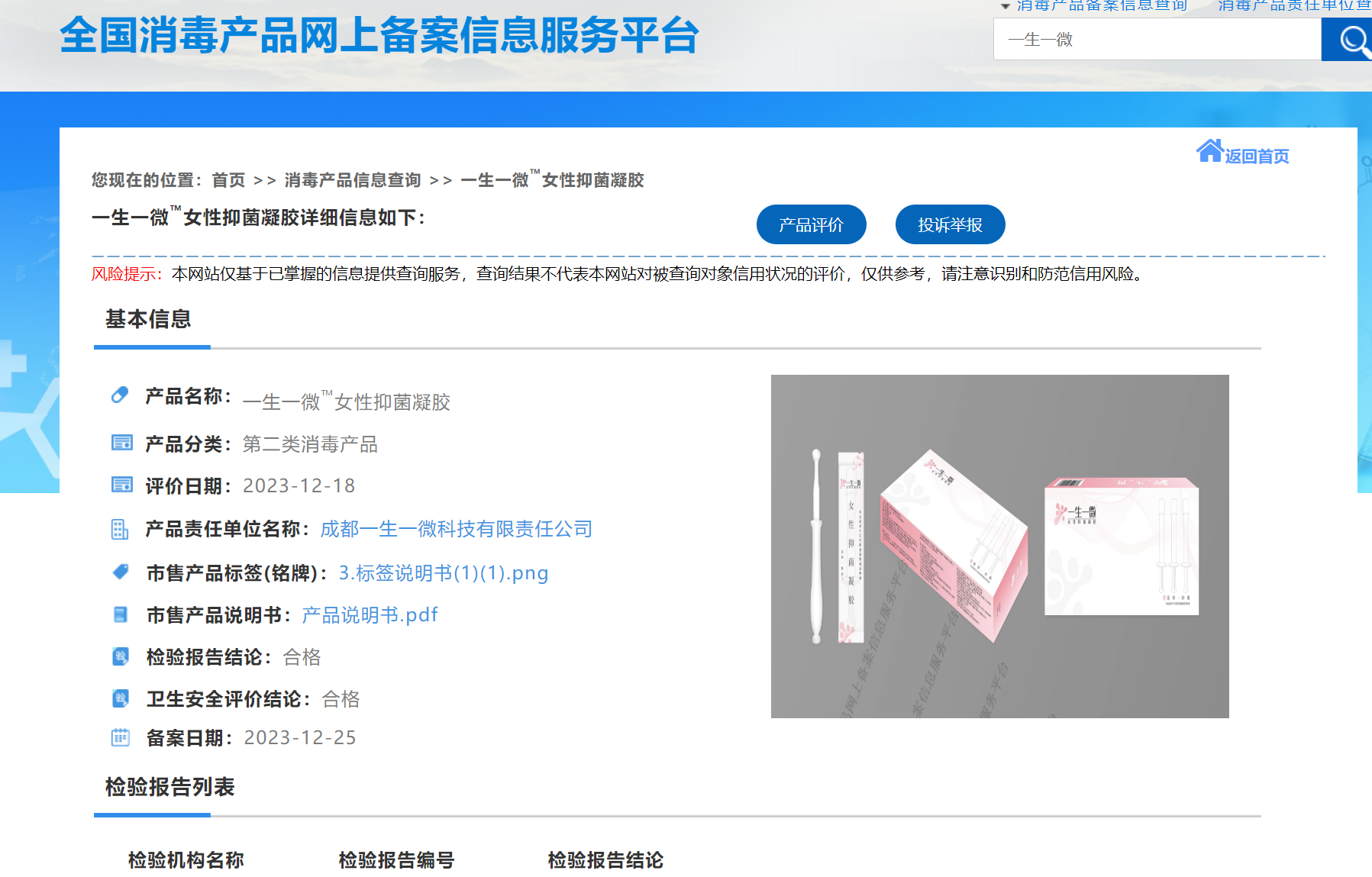
Task: Click the 投诉举报 button
Action: tap(951, 224)
